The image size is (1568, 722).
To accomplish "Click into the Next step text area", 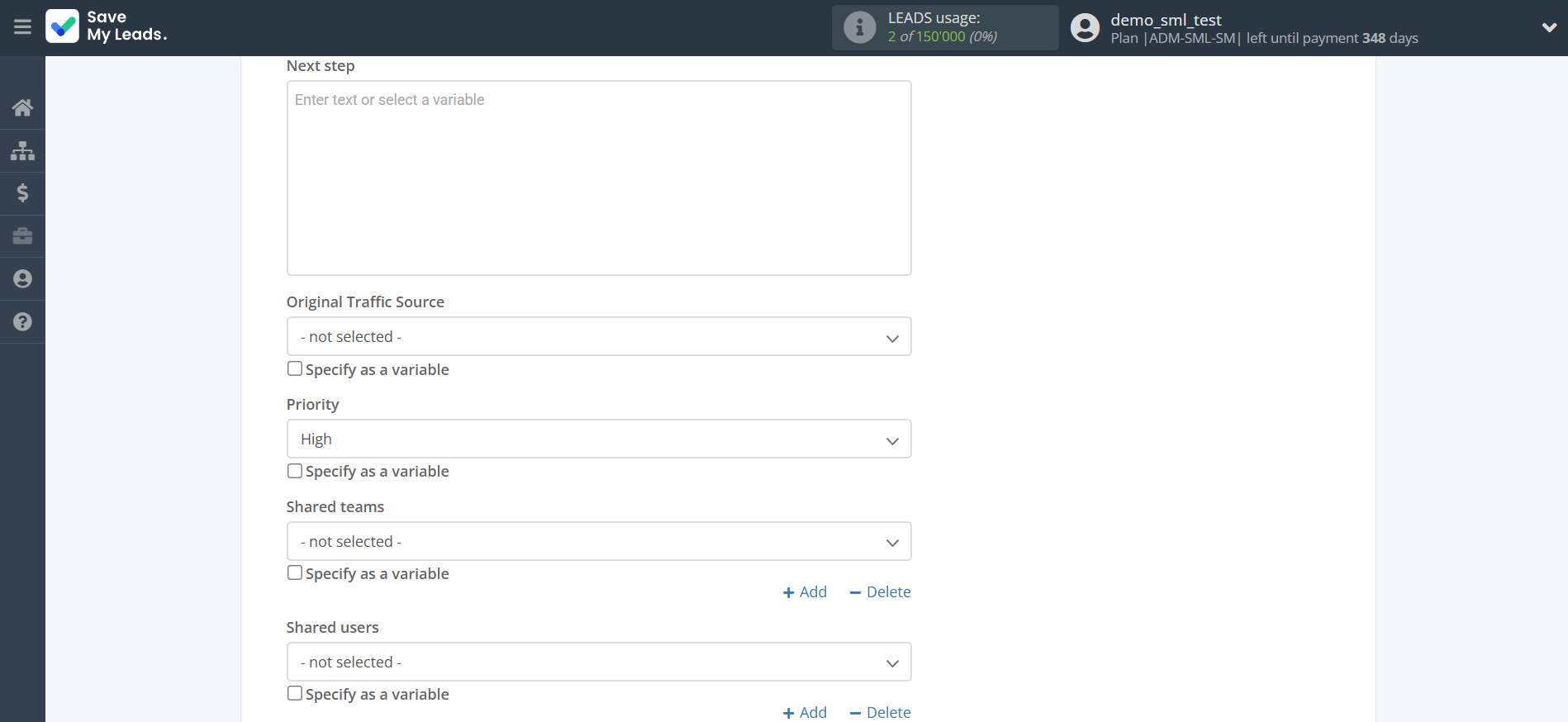I will pos(598,178).
